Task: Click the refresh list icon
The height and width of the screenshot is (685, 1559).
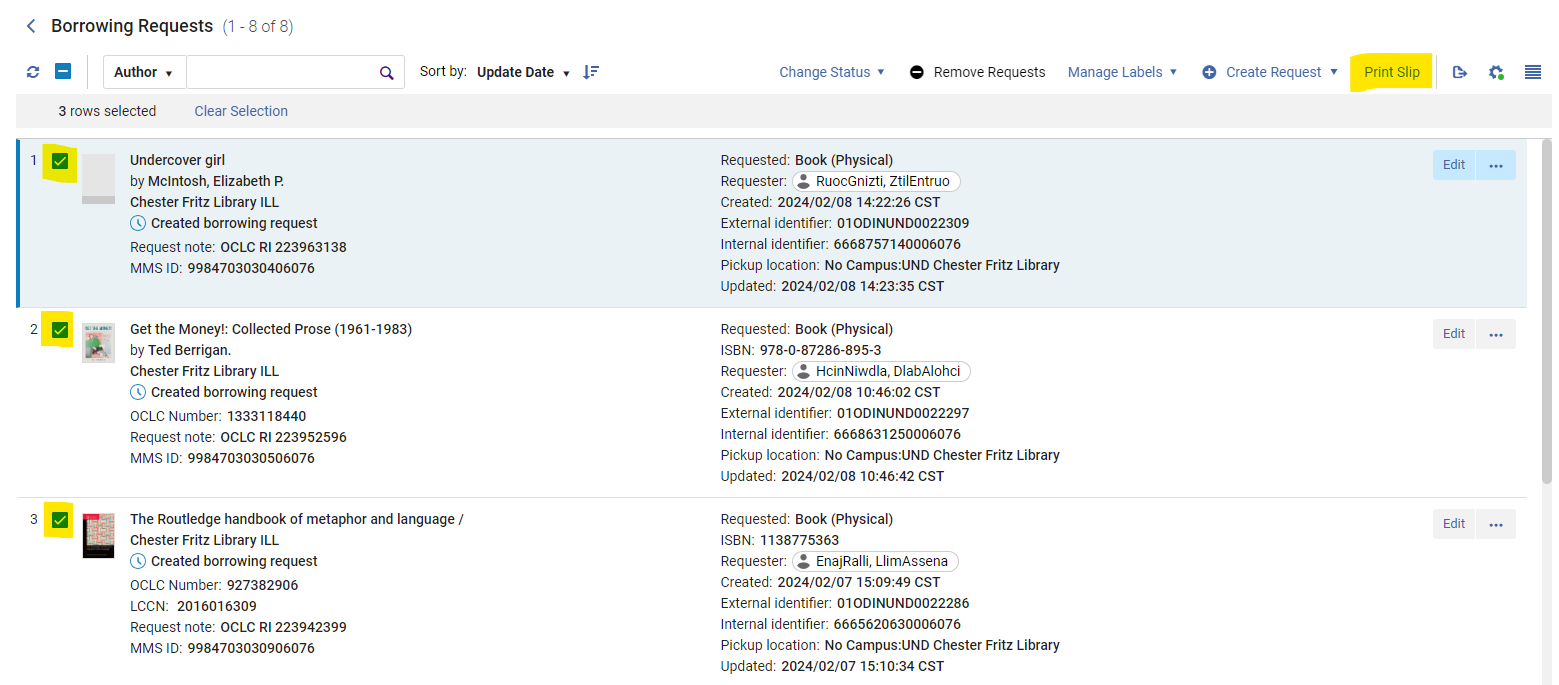Action: (x=33, y=72)
